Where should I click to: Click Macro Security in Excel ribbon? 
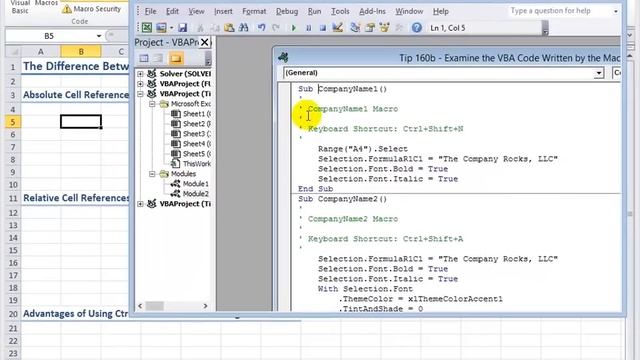(x=92, y=9)
